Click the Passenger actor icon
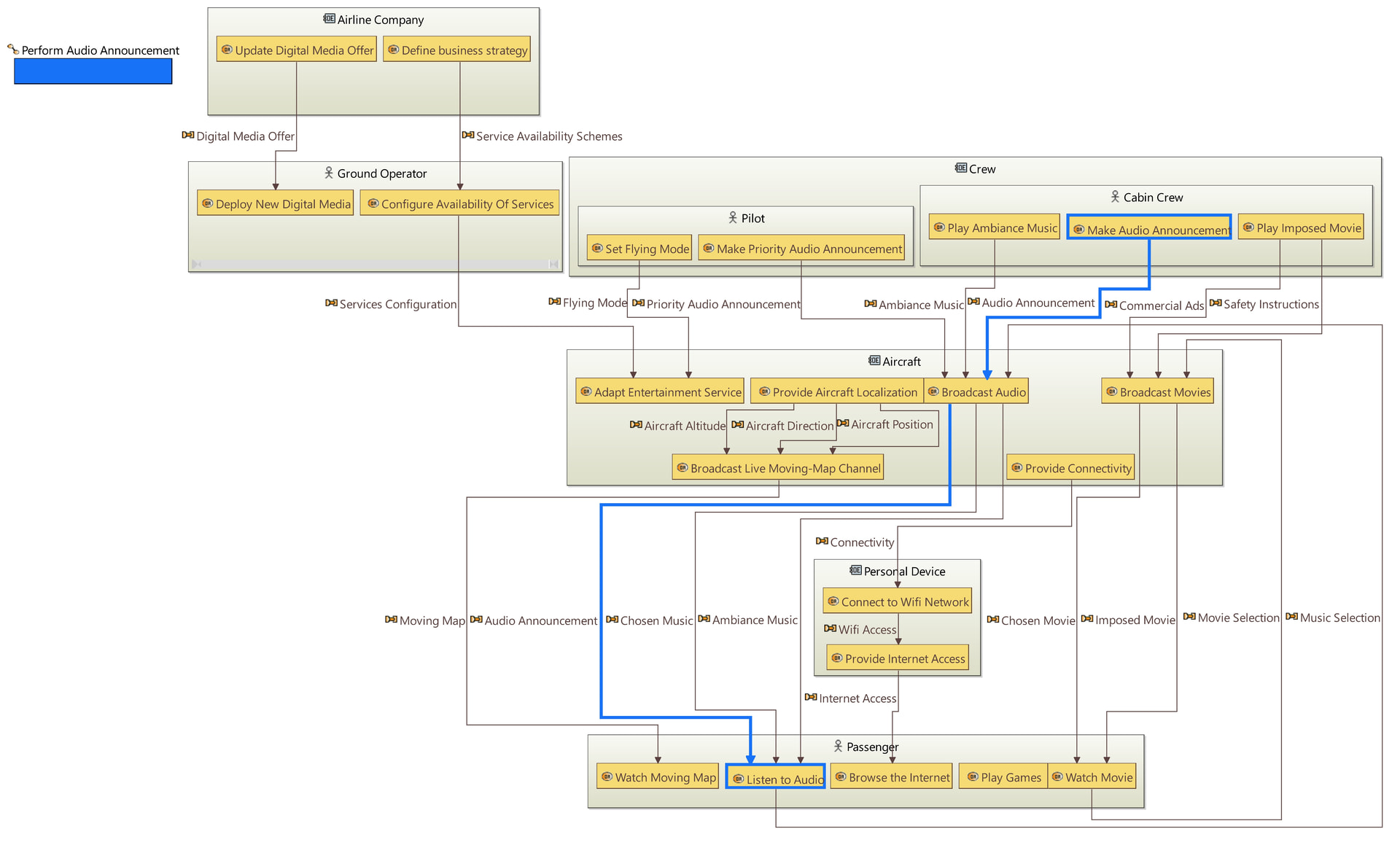 pyautogui.click(x=838, y=747)
